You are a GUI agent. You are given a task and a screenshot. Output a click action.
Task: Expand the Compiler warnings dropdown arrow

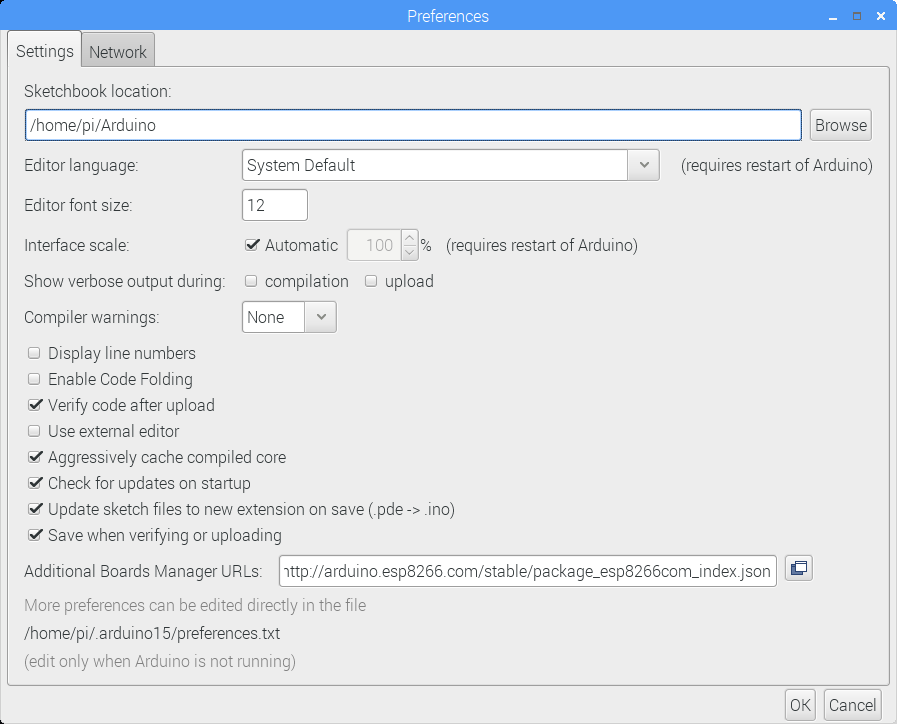tap(321, 317)
